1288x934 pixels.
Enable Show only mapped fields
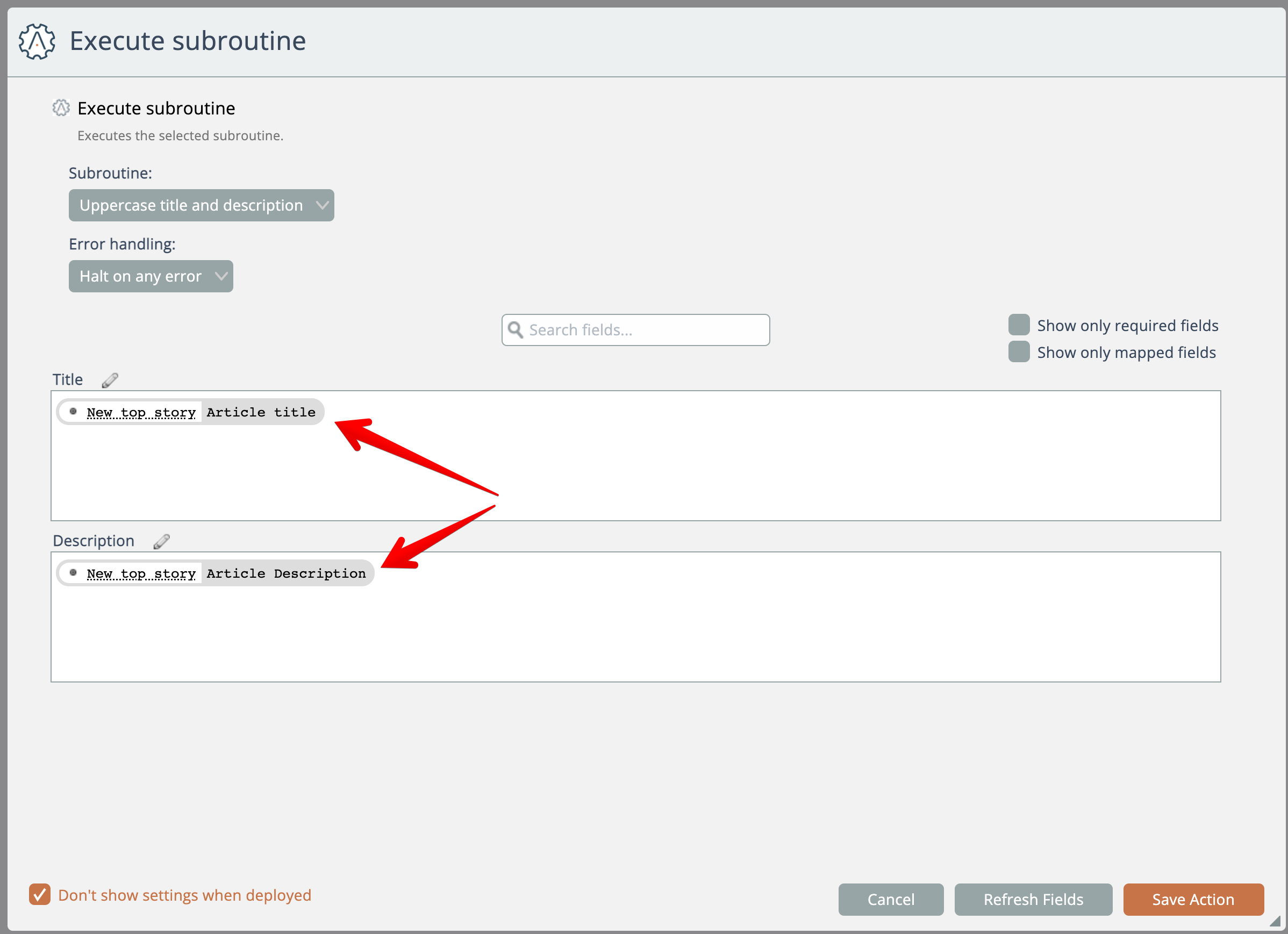(1019, 352)
